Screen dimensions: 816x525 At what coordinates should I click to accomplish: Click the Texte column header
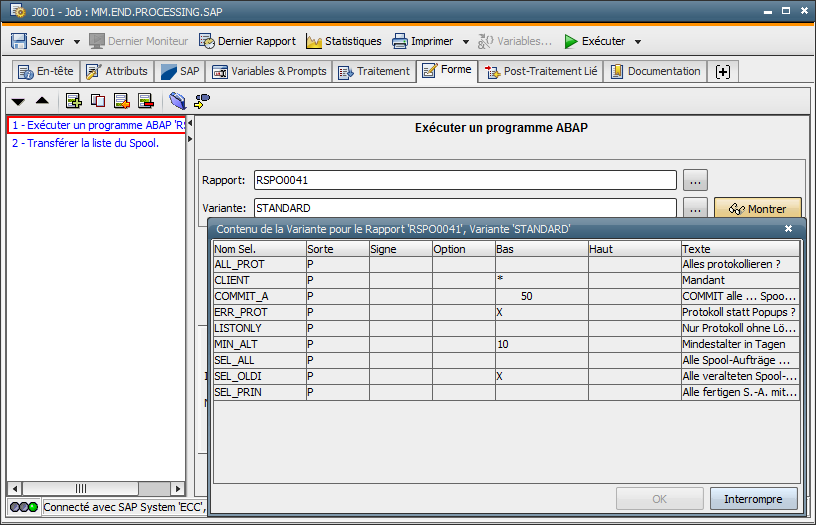coord(741,249)
